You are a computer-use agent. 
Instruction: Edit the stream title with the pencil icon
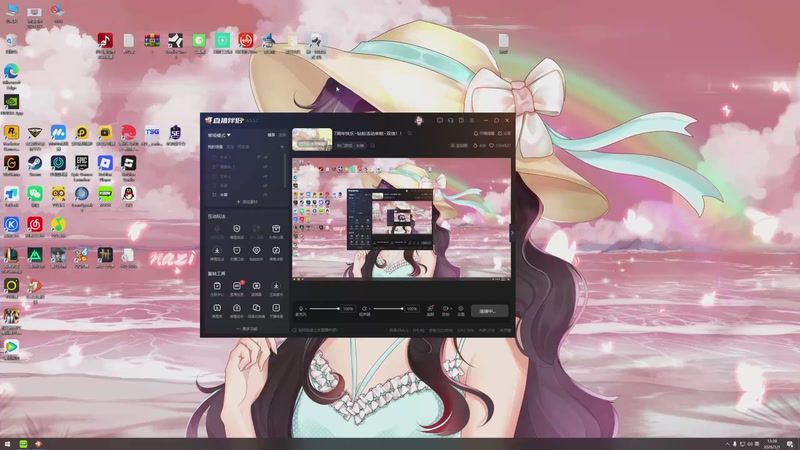coord(410,134)
